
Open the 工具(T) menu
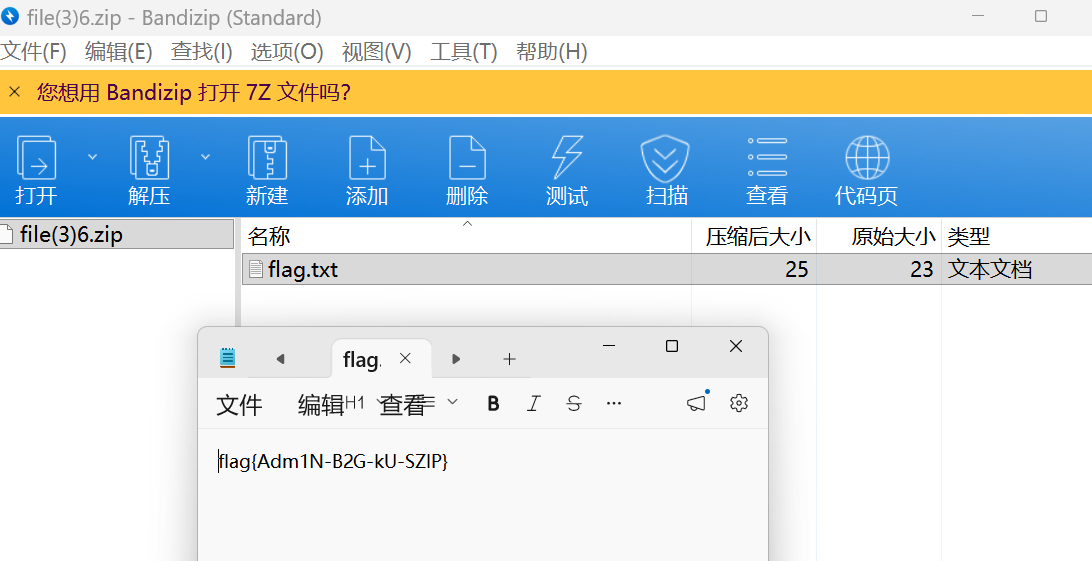tap(464, 52)
